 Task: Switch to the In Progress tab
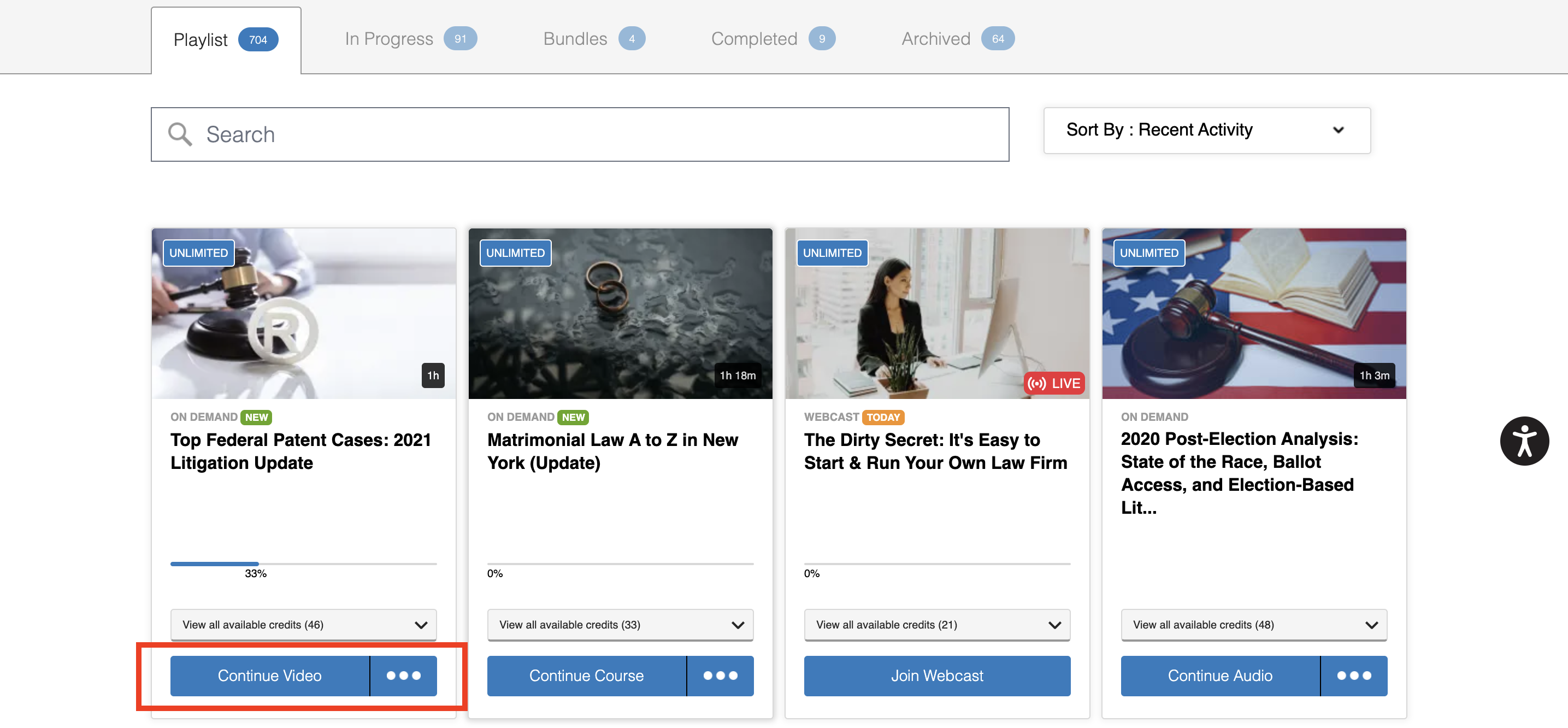[x=411, y=39]
